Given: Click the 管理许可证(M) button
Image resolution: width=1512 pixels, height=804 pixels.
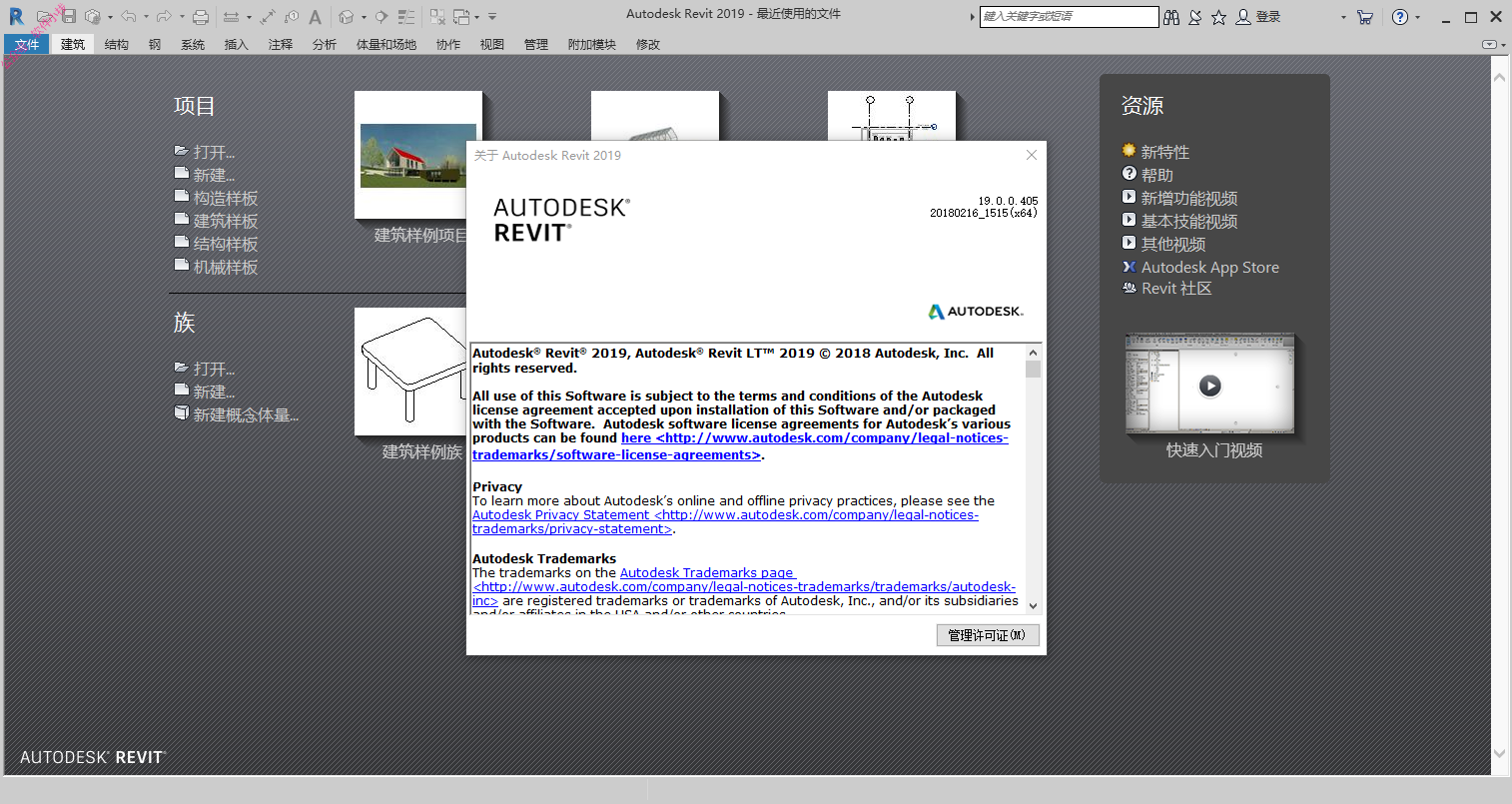Looking at the screenshot, I should [x=988, y=635].
